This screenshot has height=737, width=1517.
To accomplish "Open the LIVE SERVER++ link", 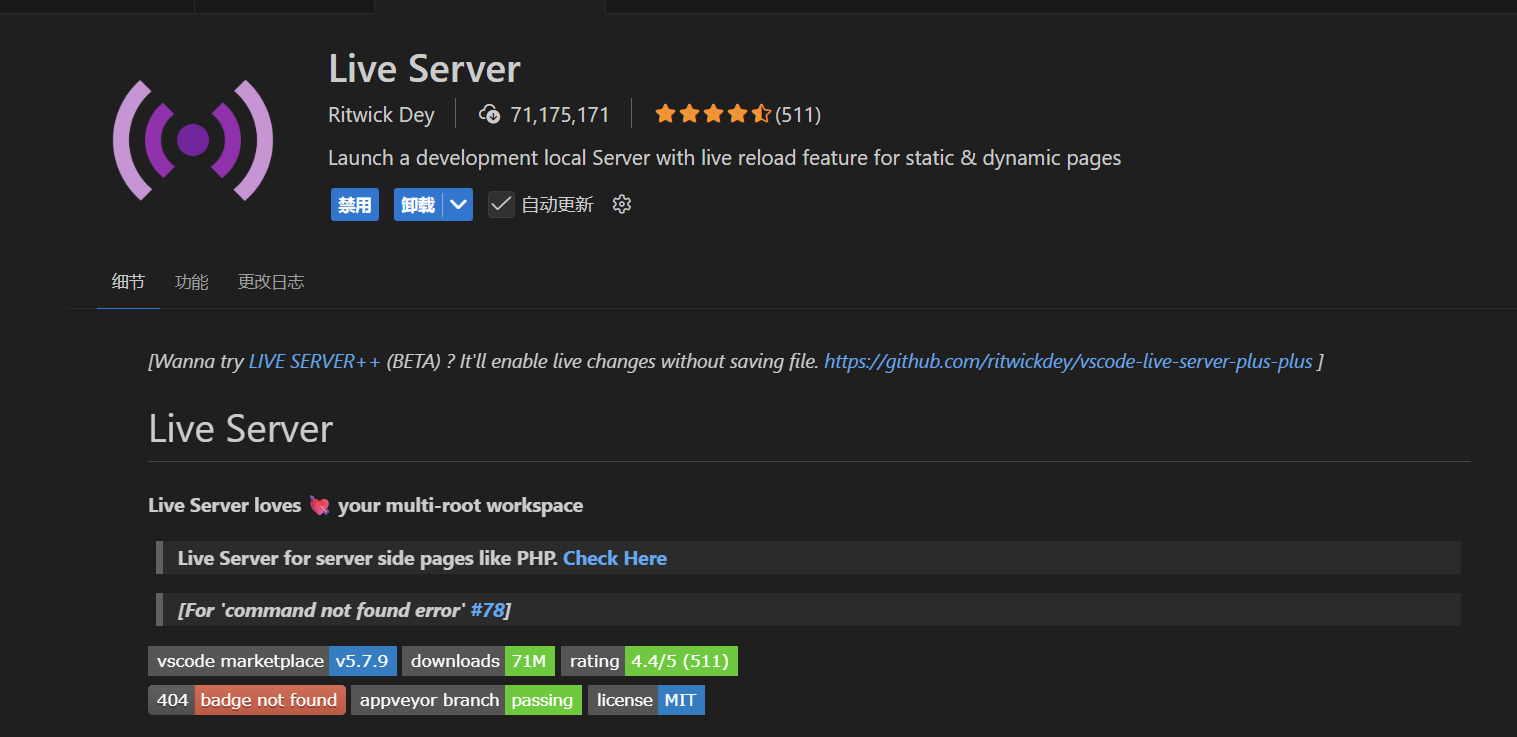I will click(x=315, y=362).
